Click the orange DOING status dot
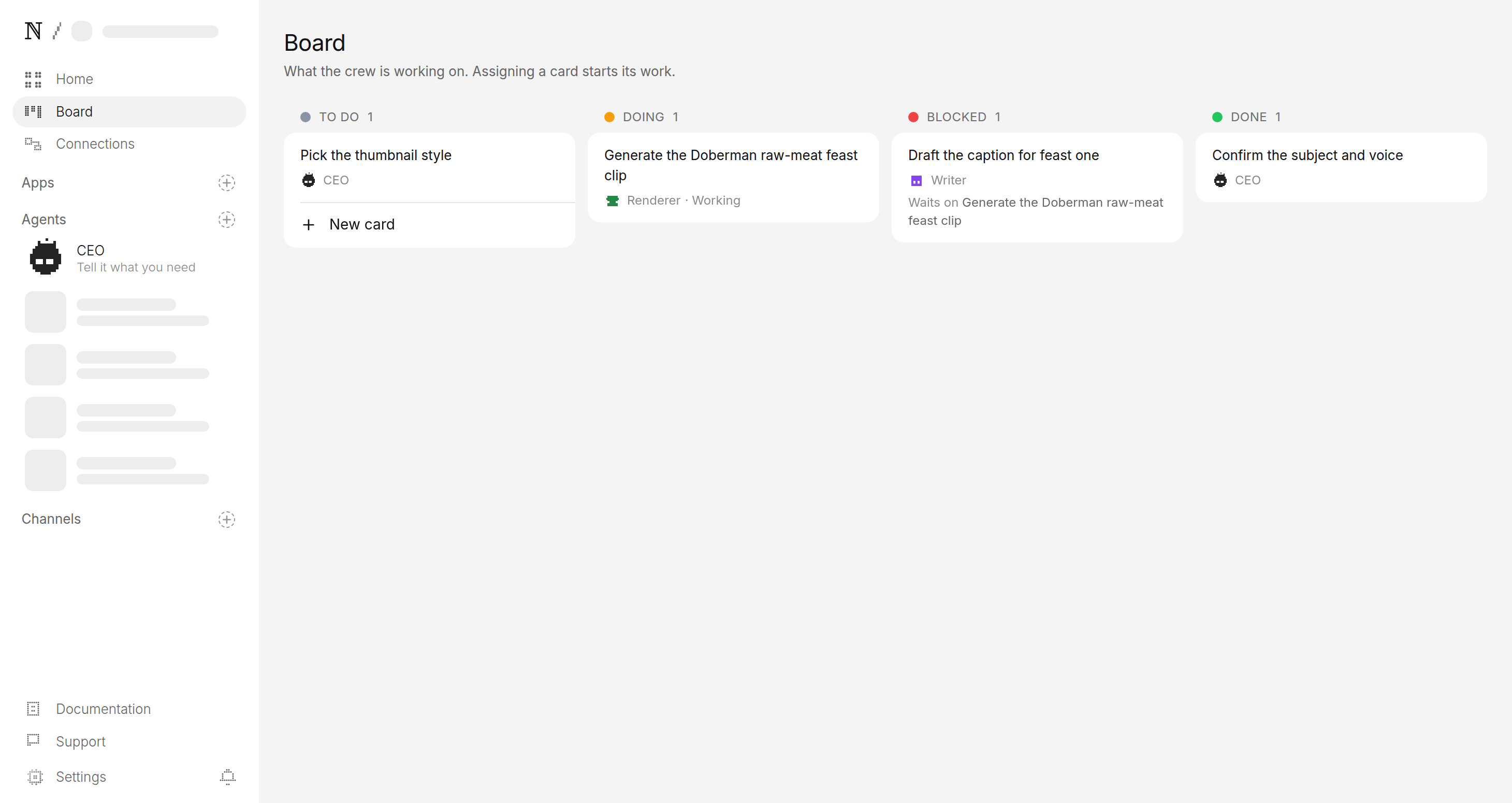Image resolution: width=1512 pixels, height=803 pixels. 609,117
